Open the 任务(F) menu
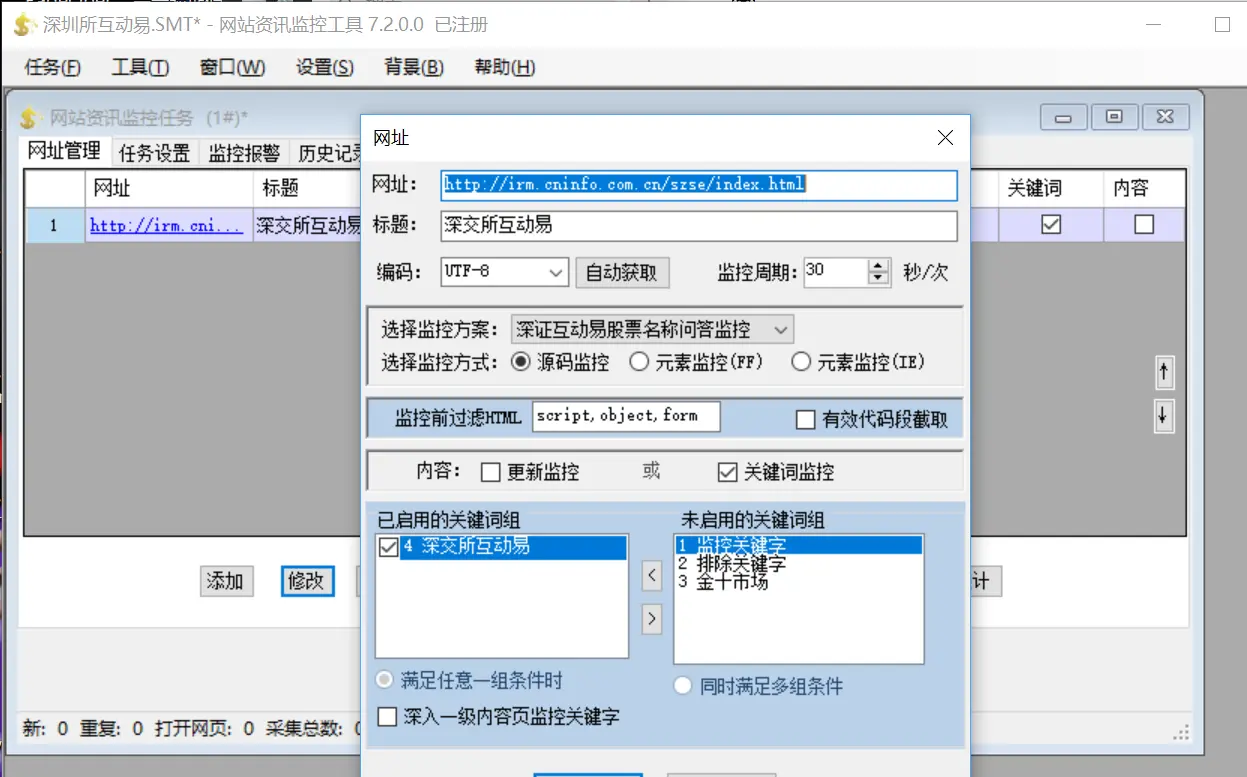Screen dimensions: 1247x777 click(x=52, y=68)
